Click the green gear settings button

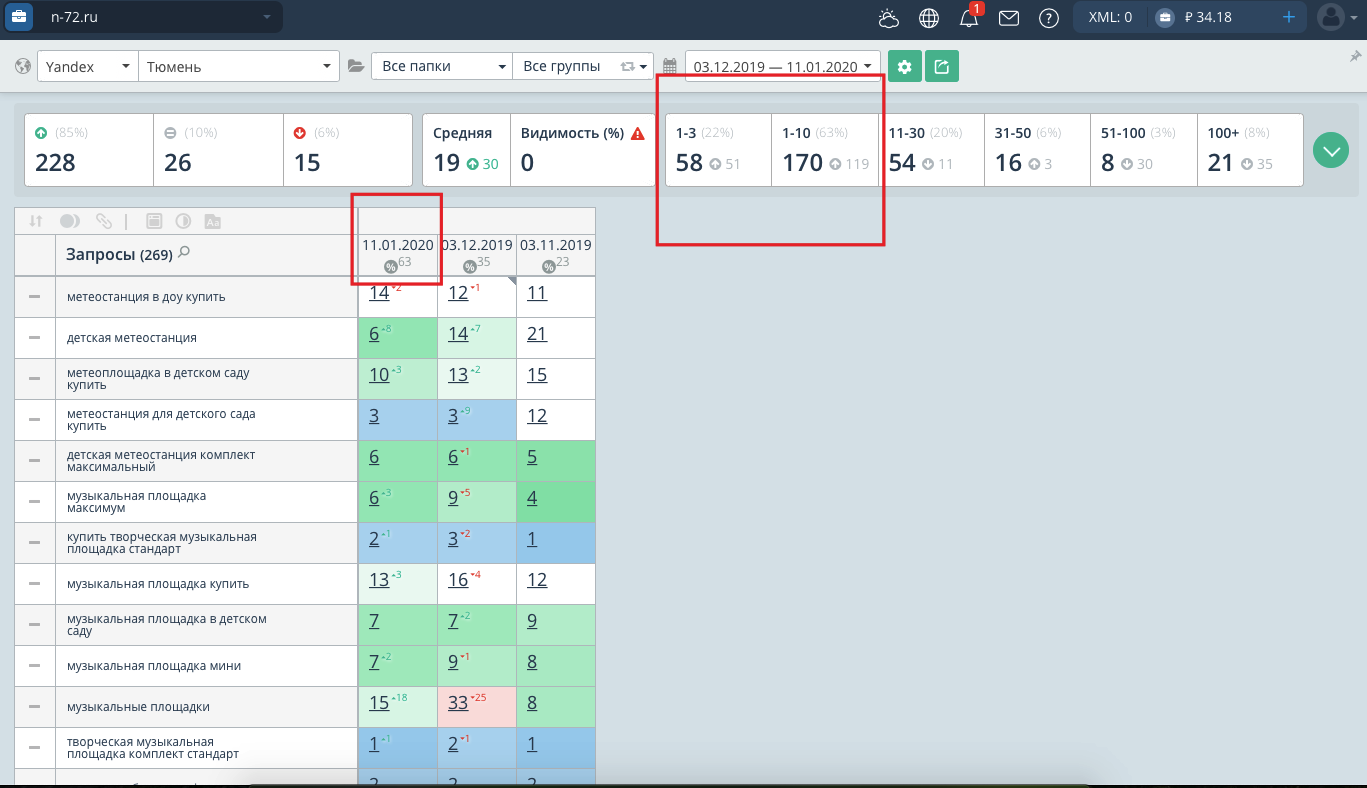pyautogui.click(x=905, y=67)
